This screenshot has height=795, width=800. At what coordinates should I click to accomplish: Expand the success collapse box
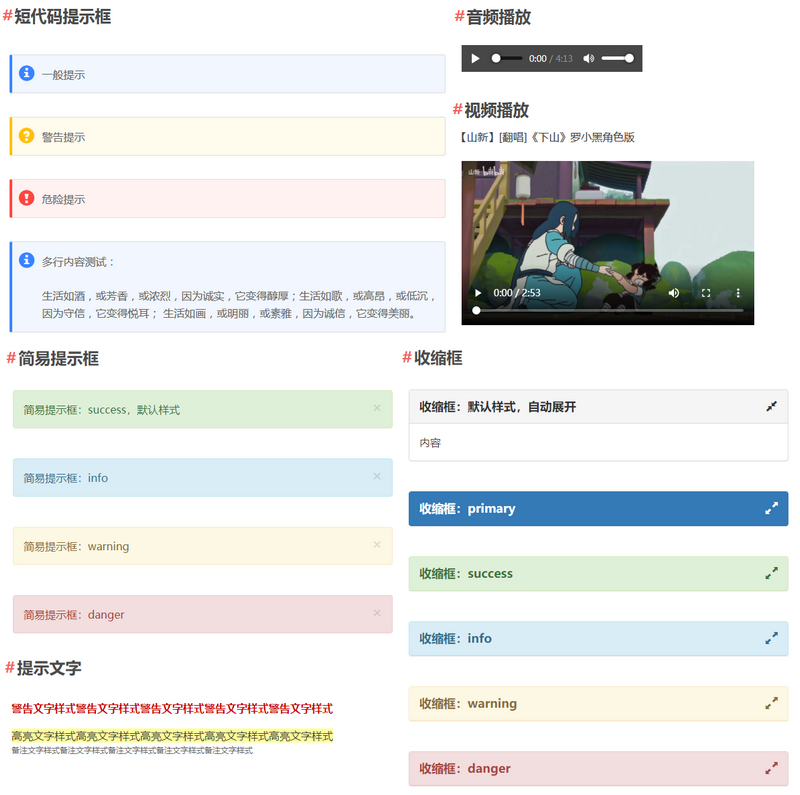point(770,573)
